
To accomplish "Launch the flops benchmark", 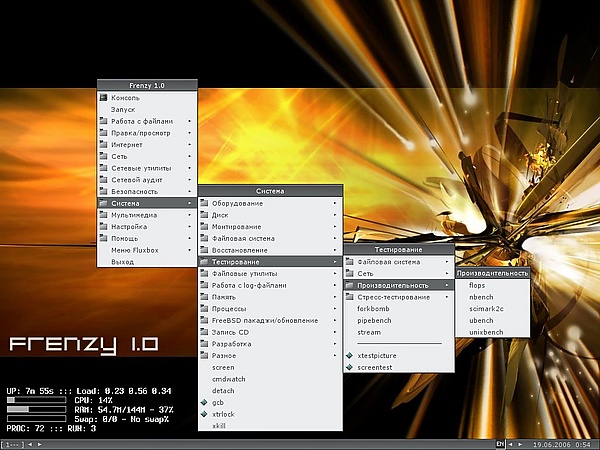I will pos(477,285).
